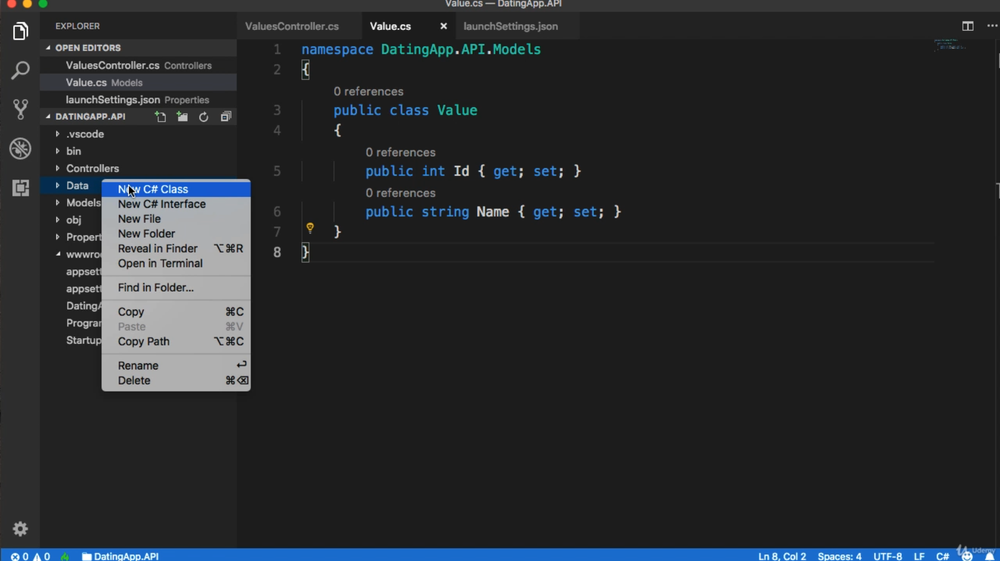This screenshot has width=1000, height=561.
Task: Open the Debug view icon
Action: click(20, 149)
